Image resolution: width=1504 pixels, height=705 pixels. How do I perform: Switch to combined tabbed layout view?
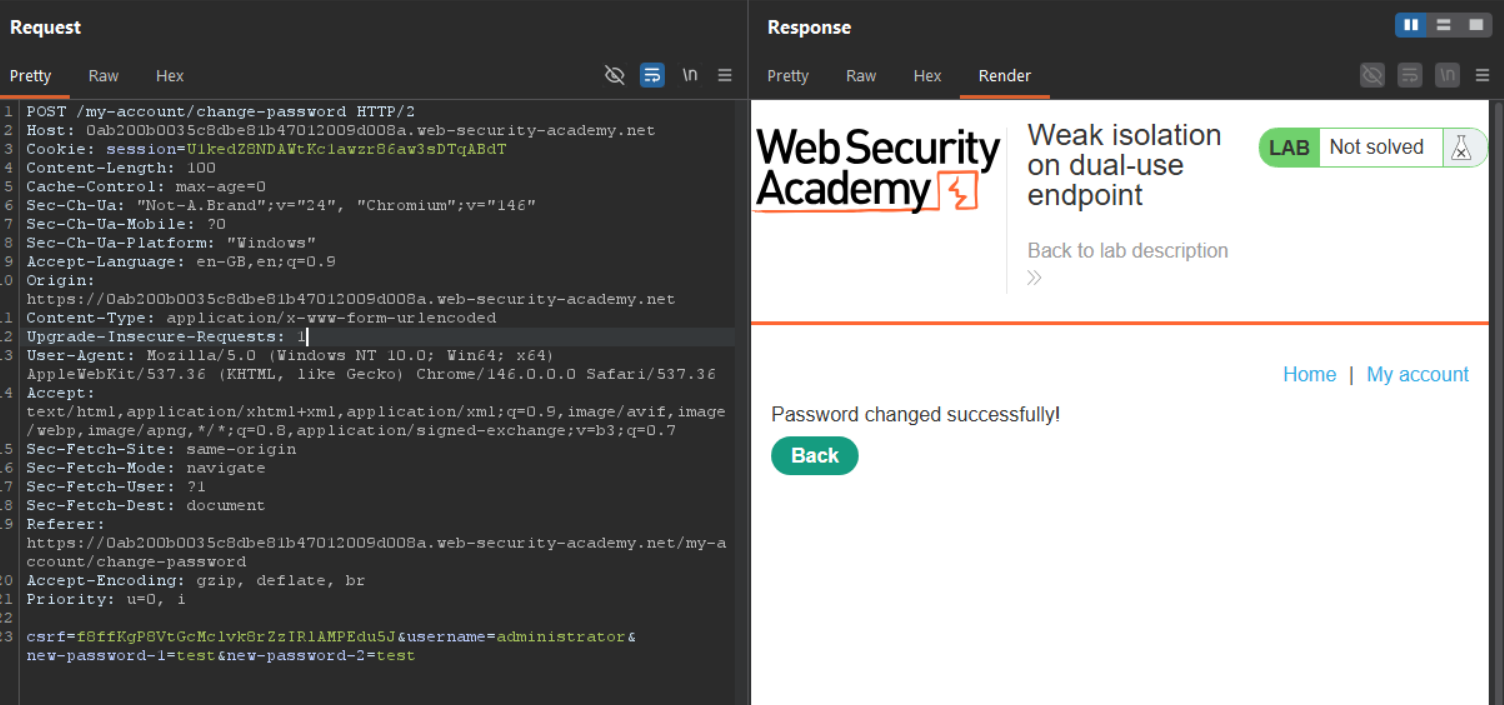tap(1476, 25)
